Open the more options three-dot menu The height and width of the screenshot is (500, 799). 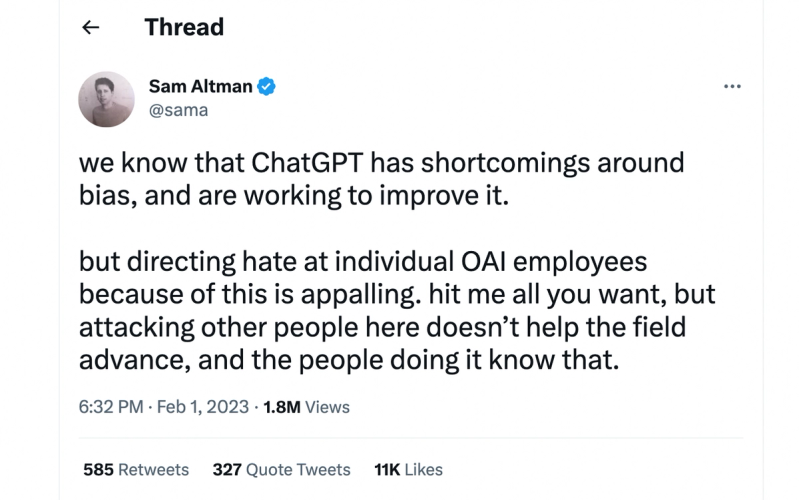coord(732,87)
